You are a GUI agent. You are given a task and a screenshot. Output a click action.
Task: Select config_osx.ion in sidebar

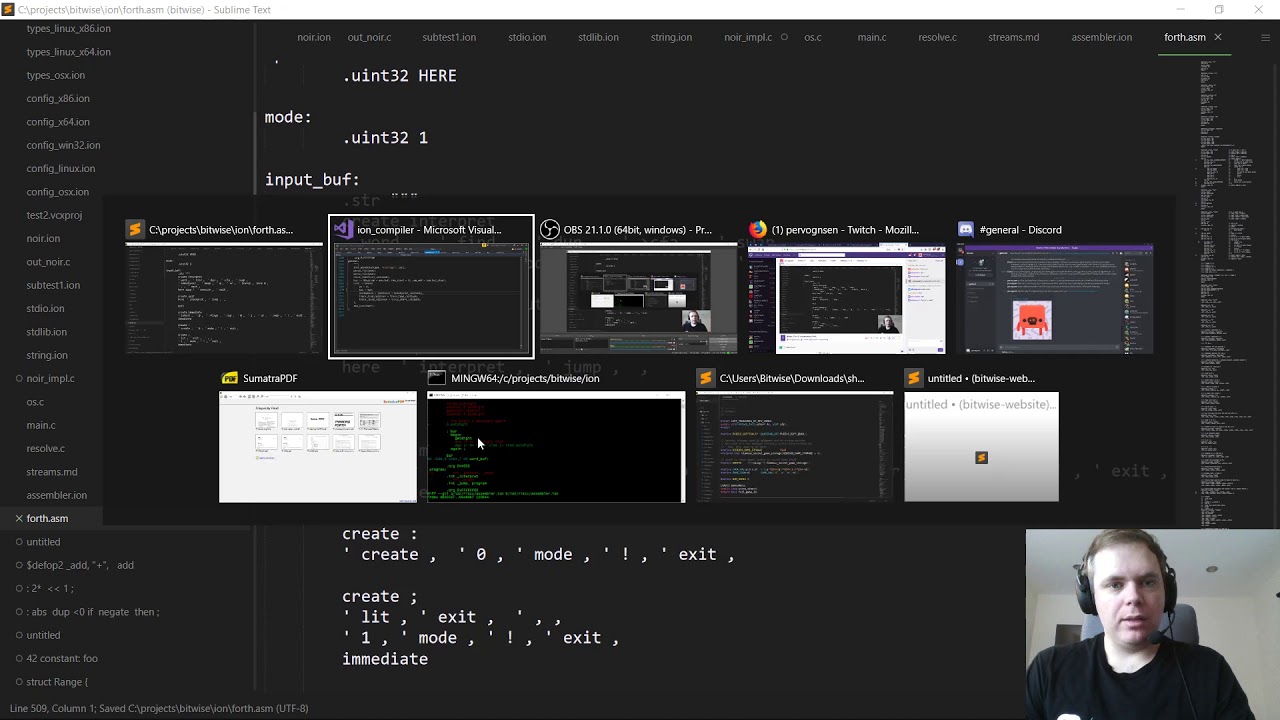(57, 192)
